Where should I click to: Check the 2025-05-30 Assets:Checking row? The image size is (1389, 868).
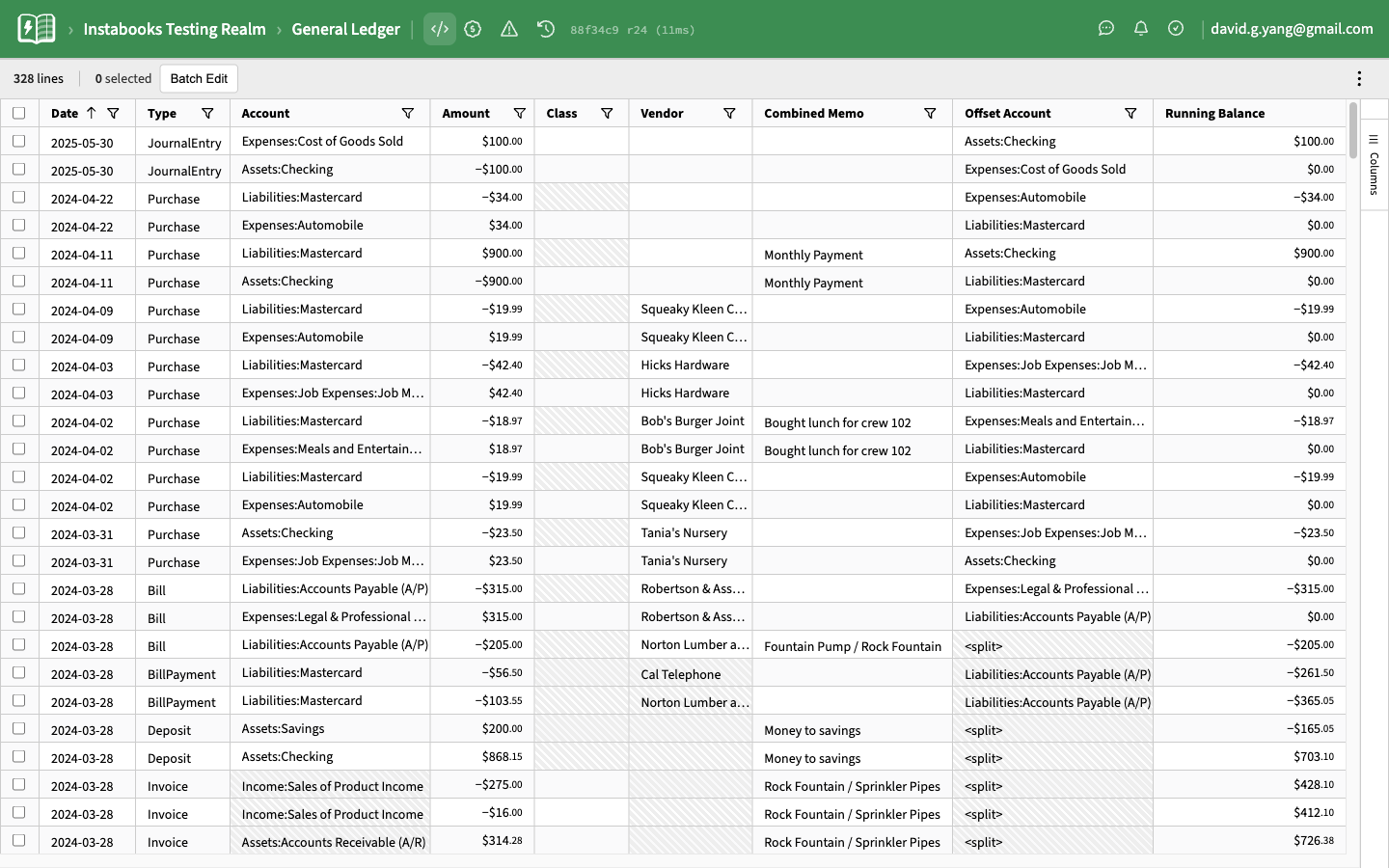click(x=19, y=169)
